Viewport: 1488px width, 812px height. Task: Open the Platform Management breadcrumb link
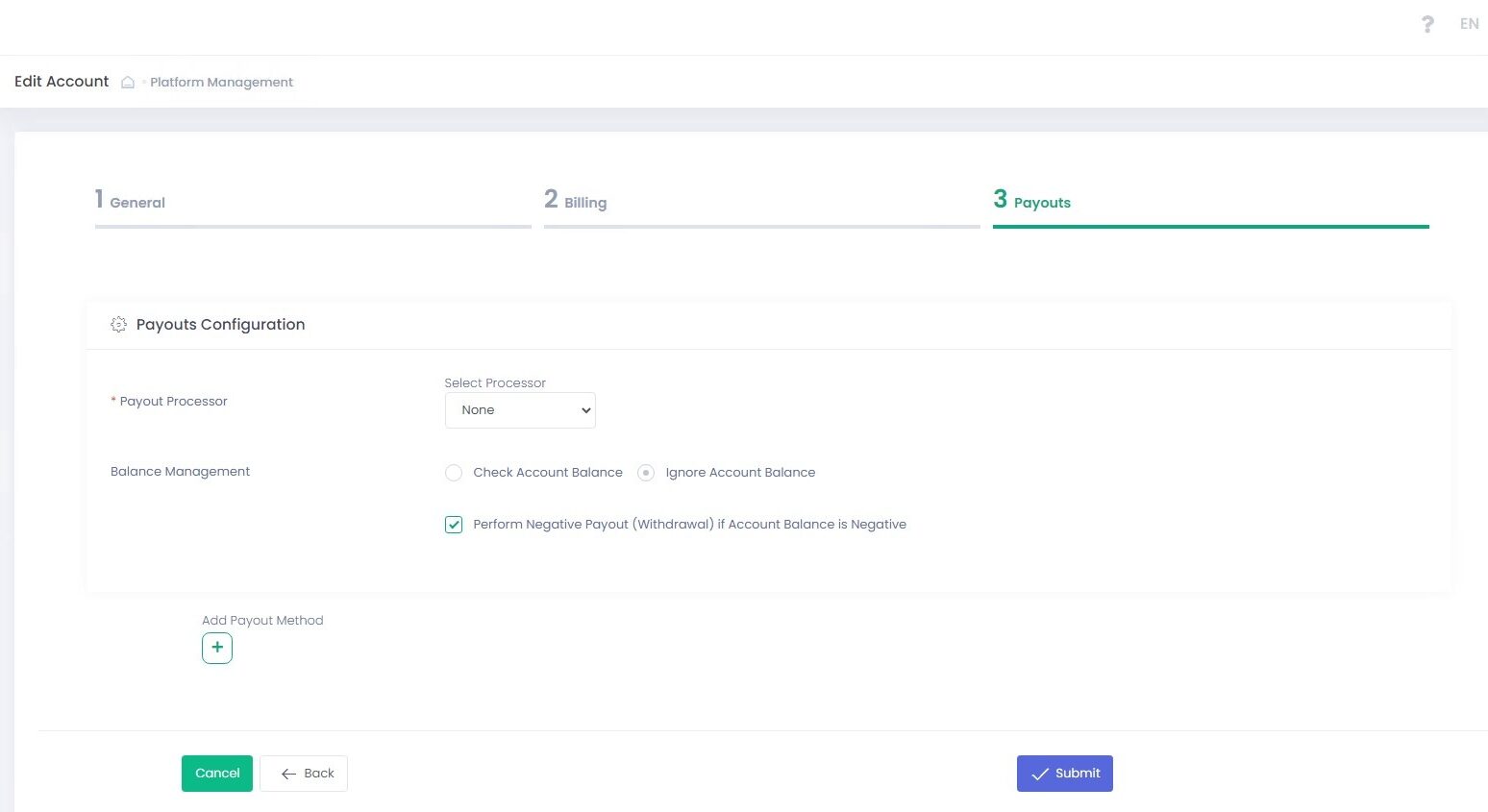click(x=221, y=83)
